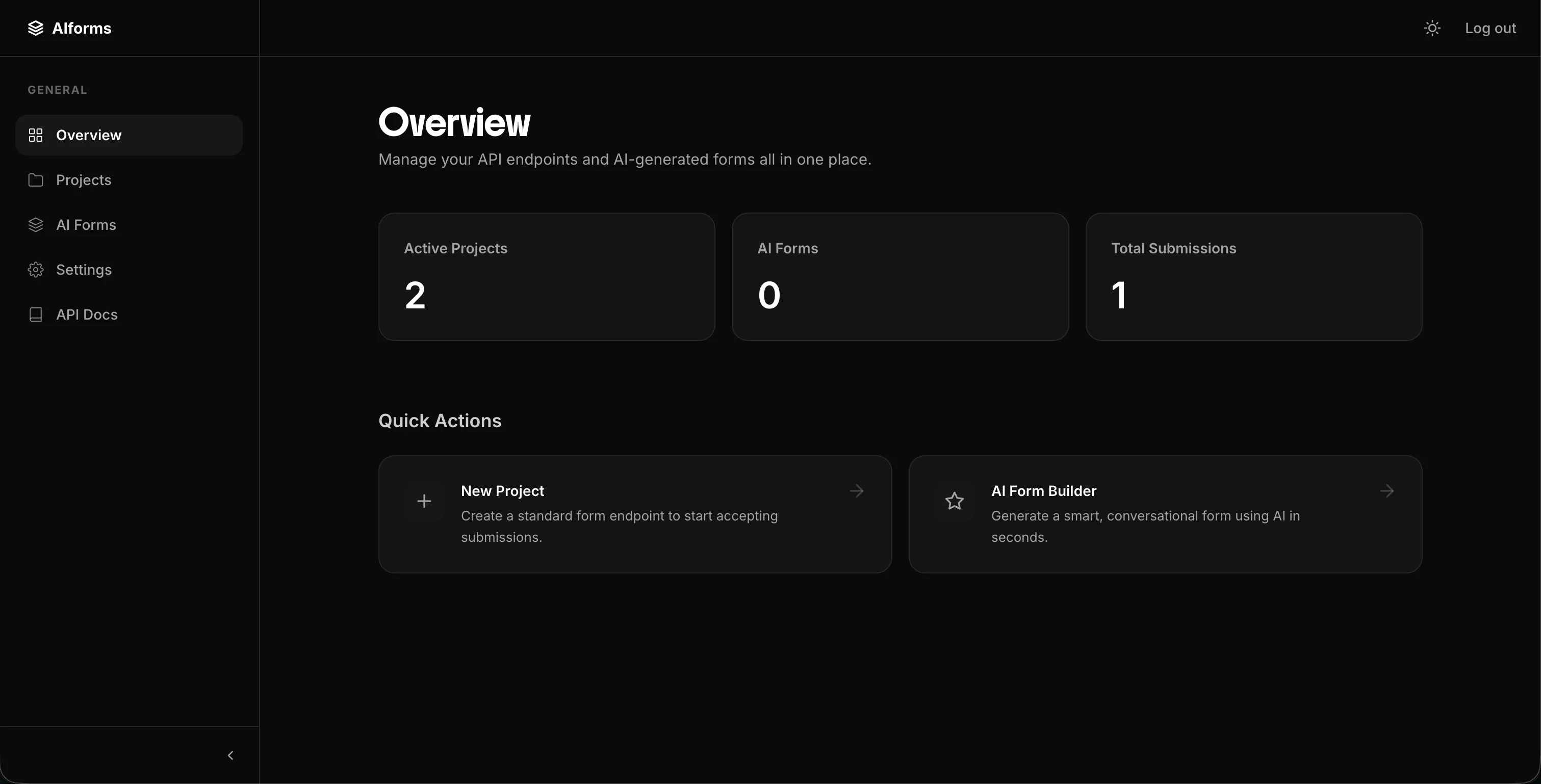
Task: Open AI Forms in the sidebar
Action: point(129,225)
